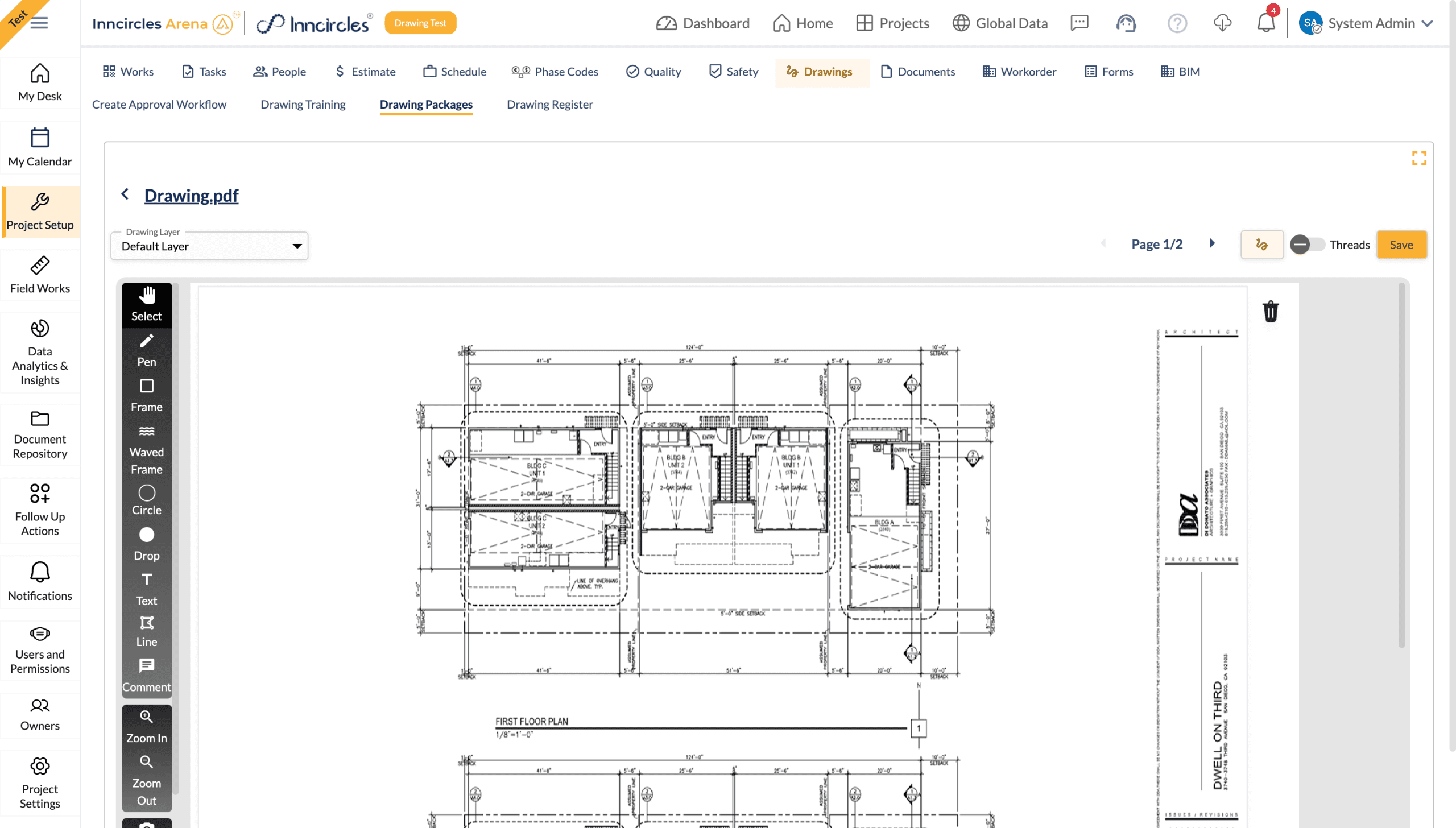Image resolution: width=1456 pixels, height=828 pixels.
Task: Delete using the trash can icon
Action: point(1271,312)
